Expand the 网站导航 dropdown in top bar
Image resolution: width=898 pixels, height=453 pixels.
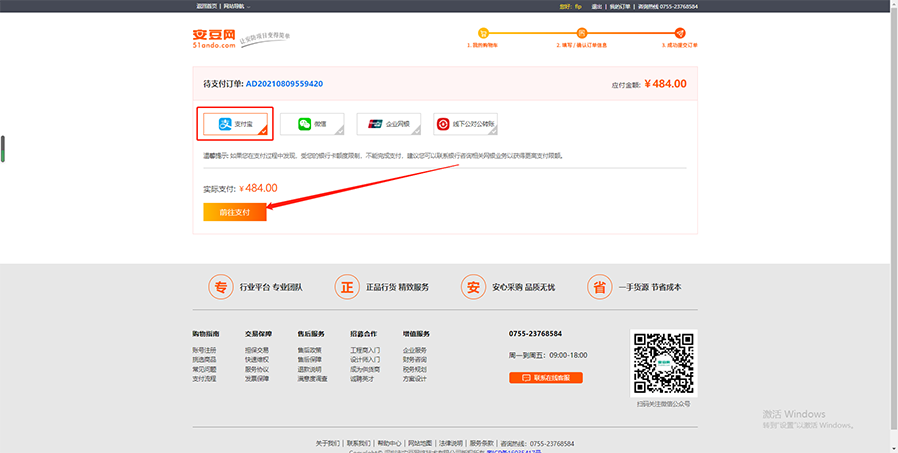[x=237, y=6]
